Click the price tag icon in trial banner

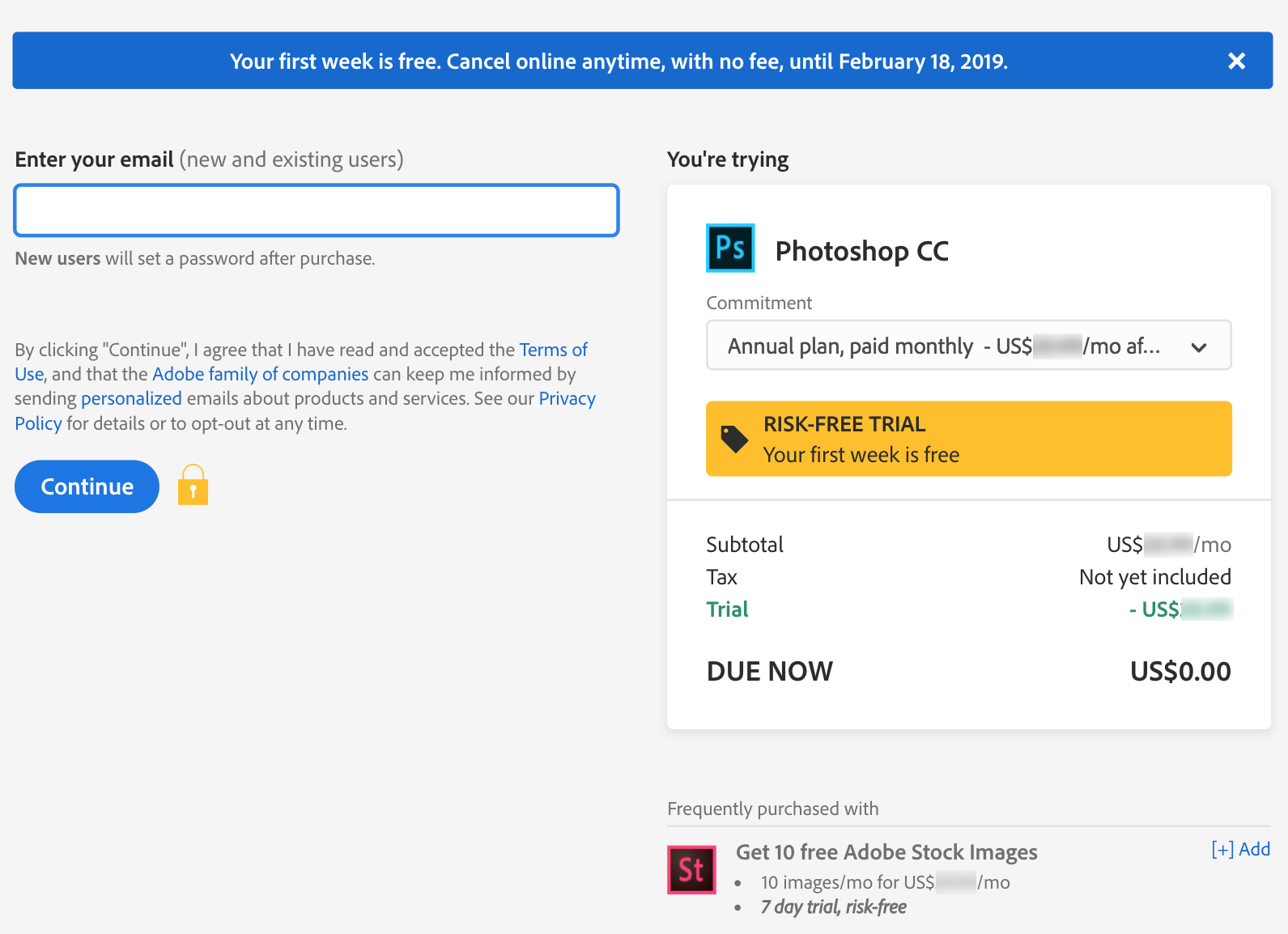(734, 439)
